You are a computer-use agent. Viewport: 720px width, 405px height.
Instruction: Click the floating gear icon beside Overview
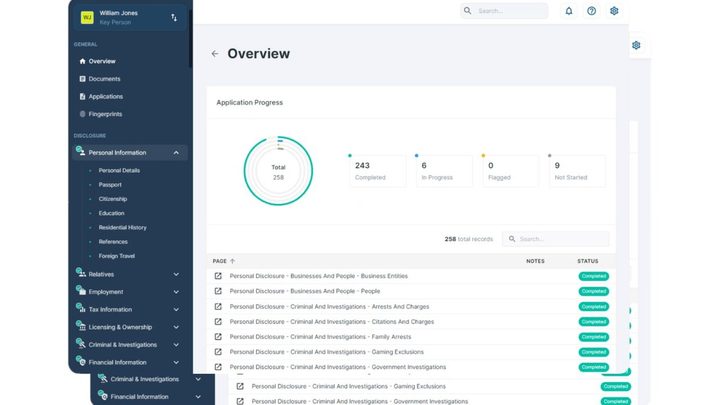[x=636, y=45]
